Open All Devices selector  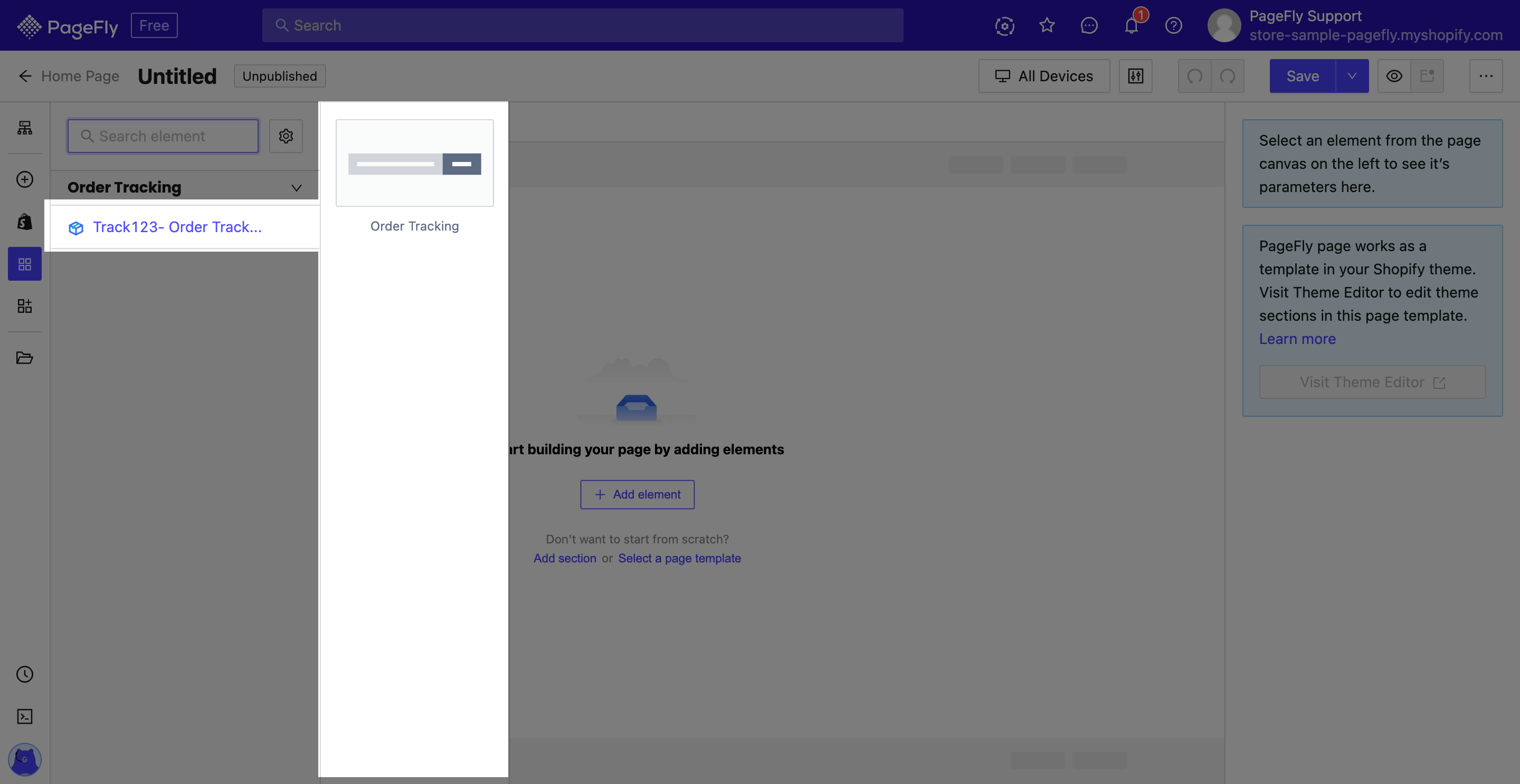pyautogui.click(x=1044, y=76)
